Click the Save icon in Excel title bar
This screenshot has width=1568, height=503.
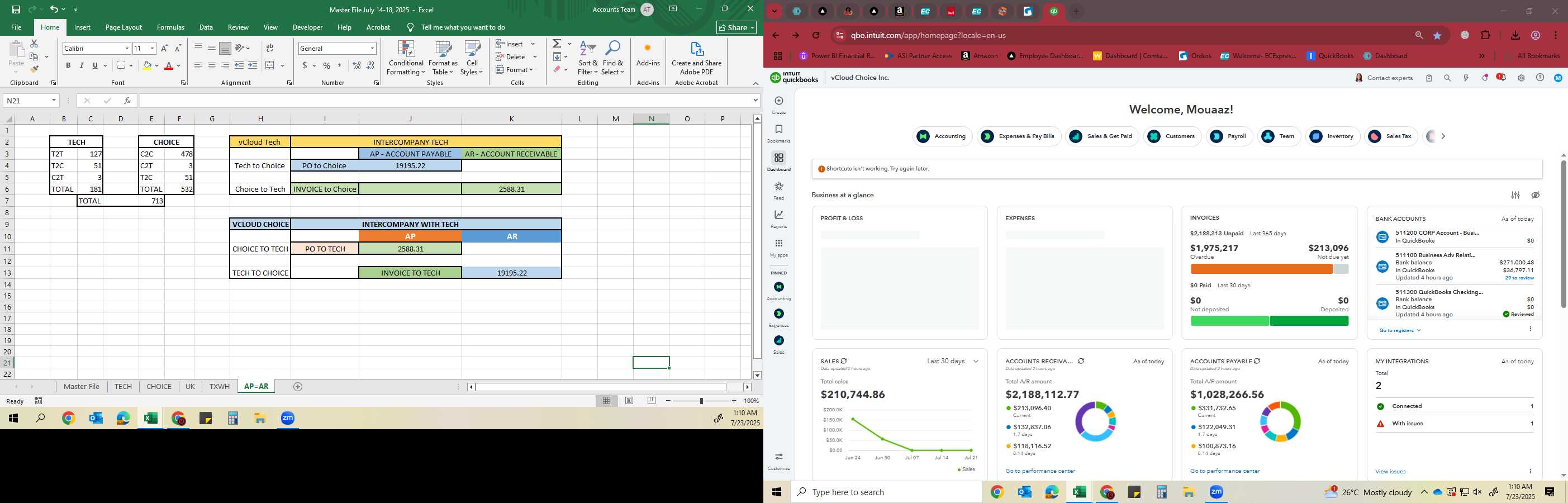coord(16,9)
